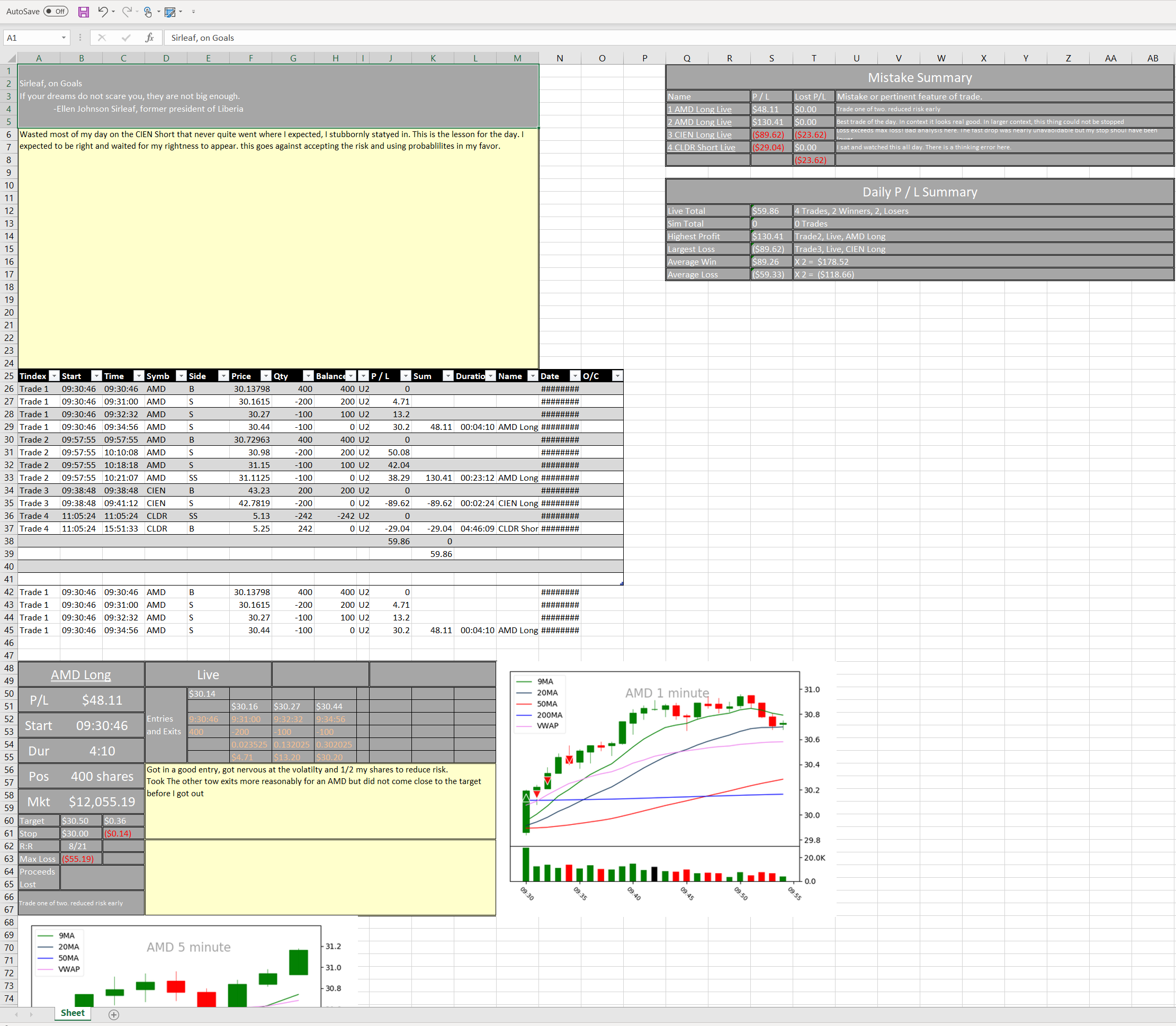This screenshot has height=1026, width=1176.
Task: Click column header N
Action: point(559,58)
